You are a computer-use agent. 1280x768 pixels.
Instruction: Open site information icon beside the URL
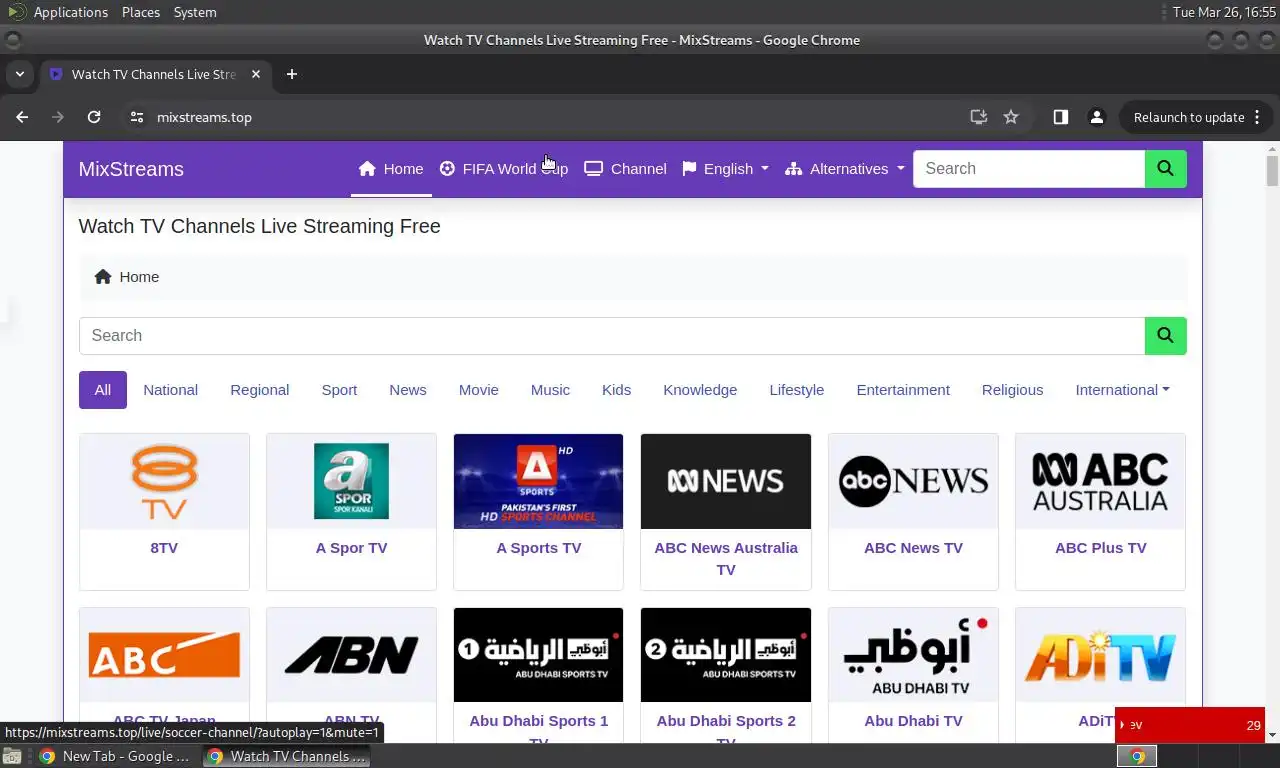point(137,117)
